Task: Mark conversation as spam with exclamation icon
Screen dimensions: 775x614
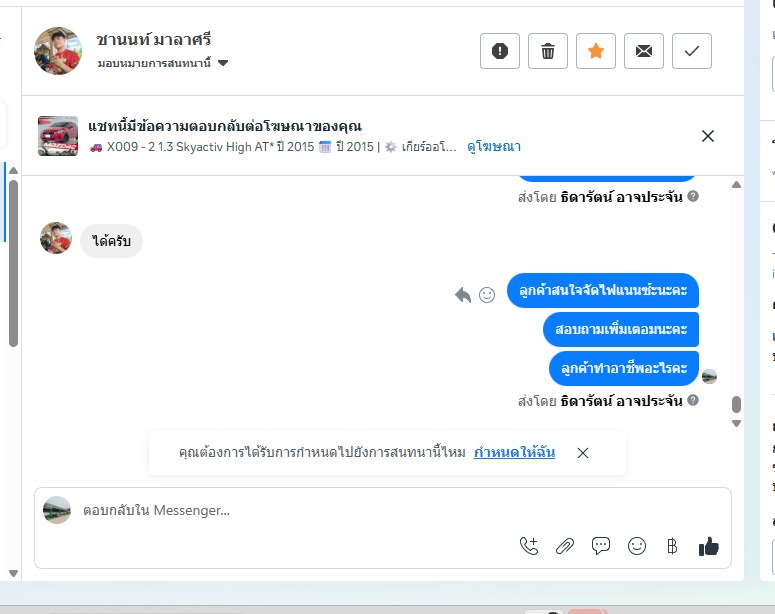Action: (500, 51)
